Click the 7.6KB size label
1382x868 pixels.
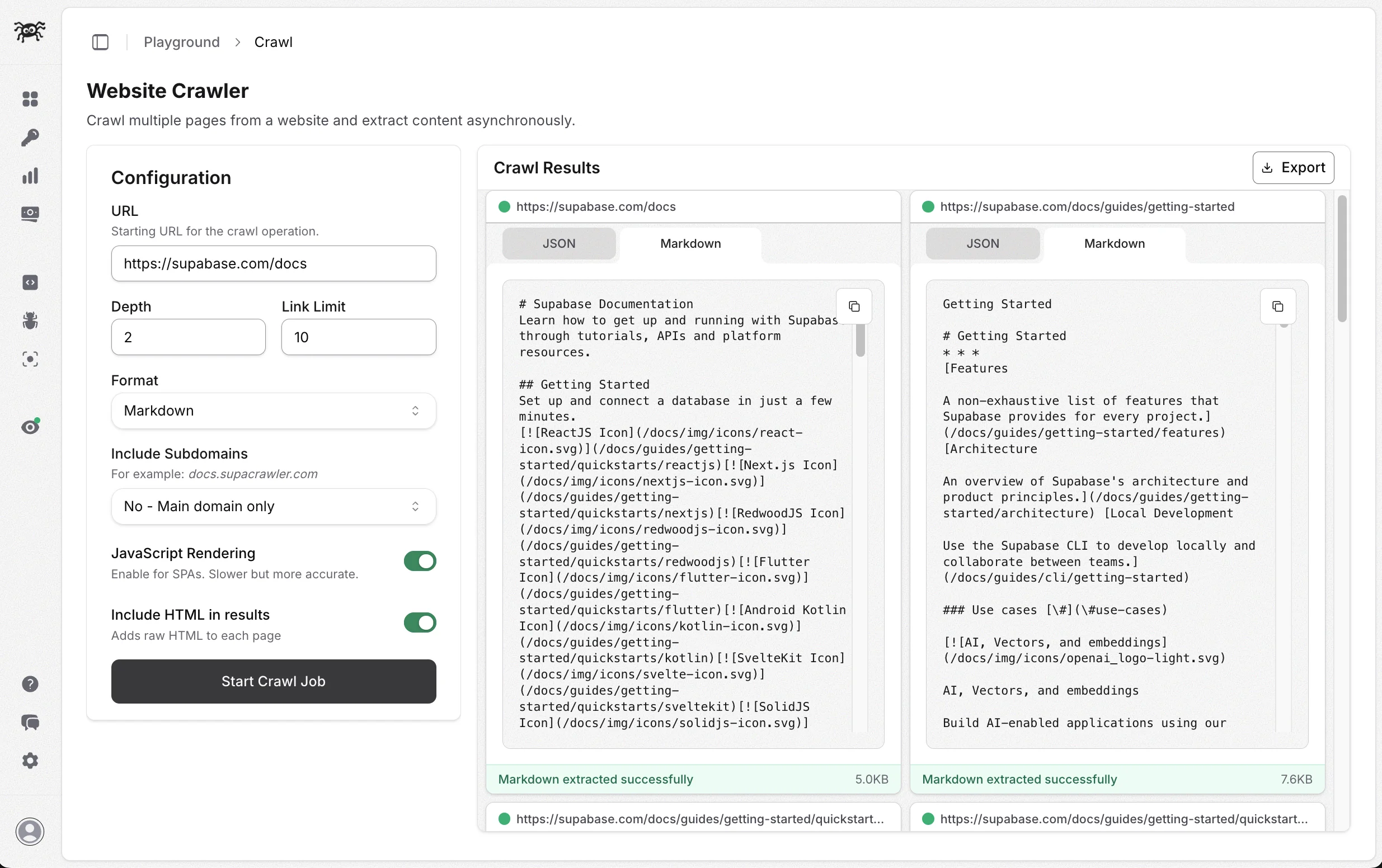[1296, 779]
